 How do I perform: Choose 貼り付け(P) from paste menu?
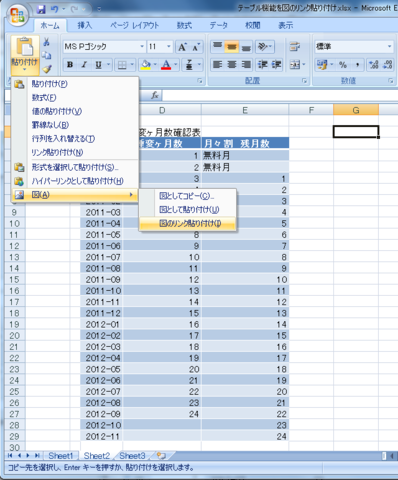(x=75, y=84)
